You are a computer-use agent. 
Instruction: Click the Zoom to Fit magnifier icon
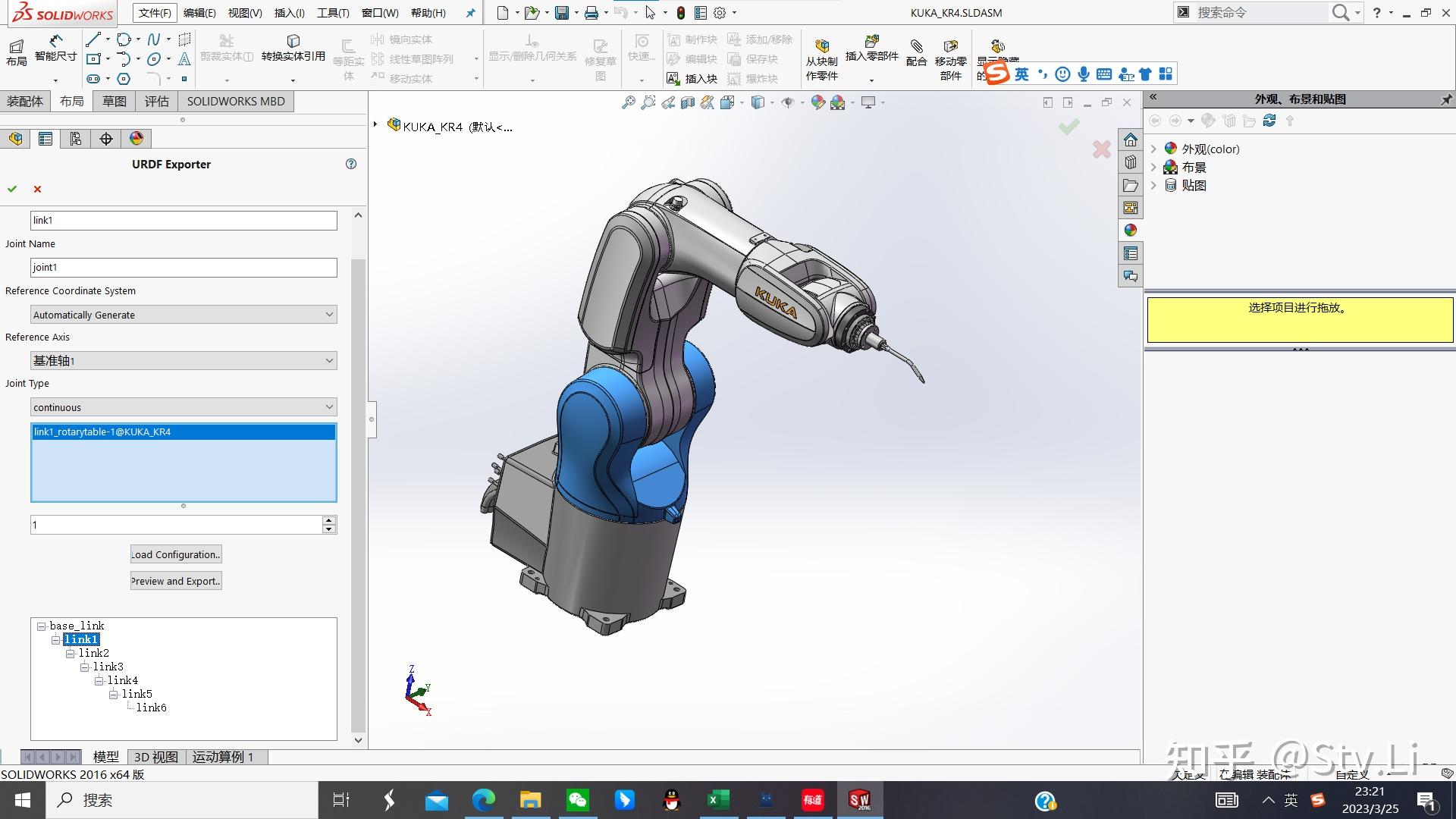coord(628,102)
